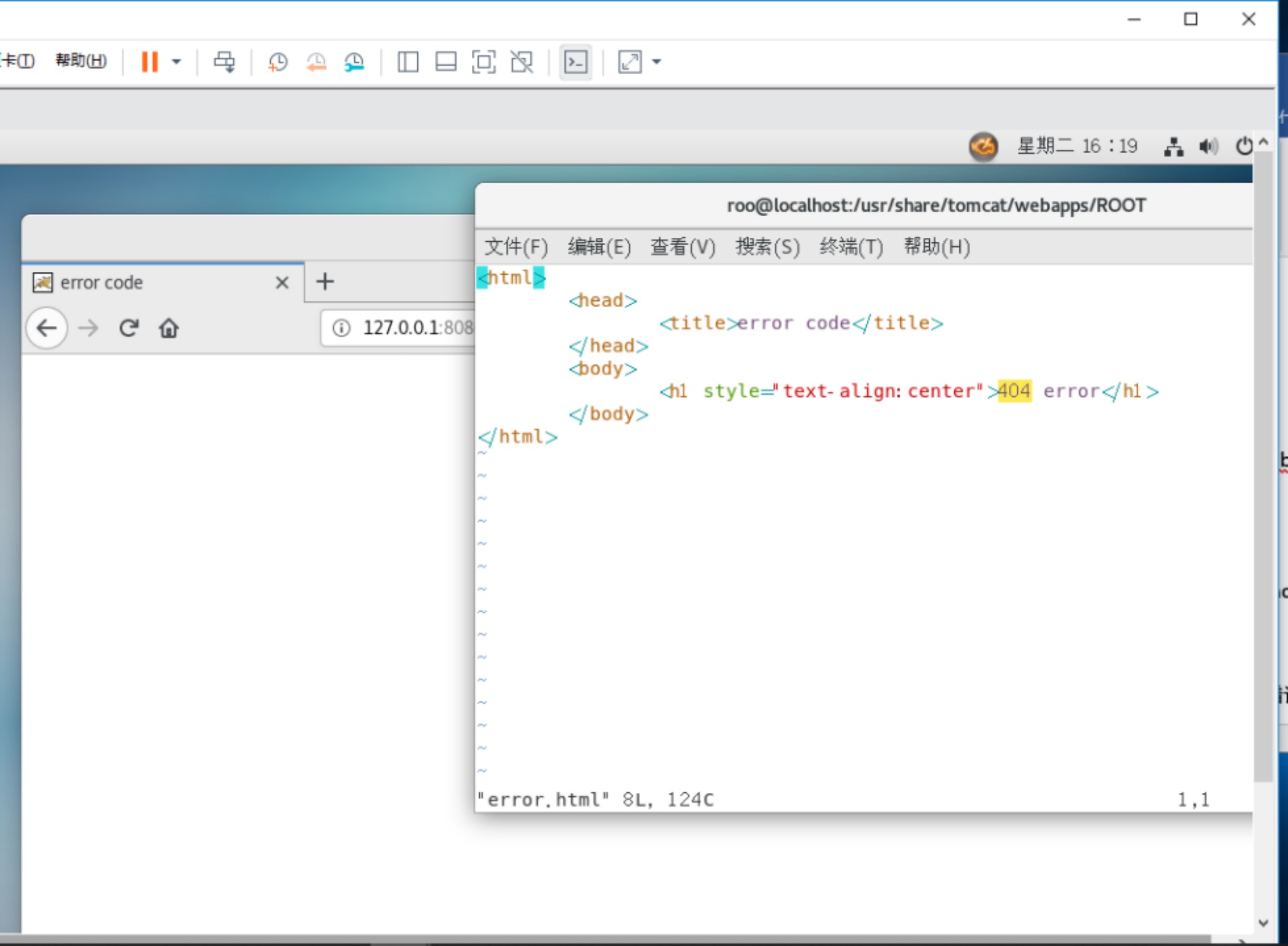Image resolution: width=1288 pixels, height=946 pixels.
Task: Open snapshot manager wrench-clock icon
Action: coord(354,62)
